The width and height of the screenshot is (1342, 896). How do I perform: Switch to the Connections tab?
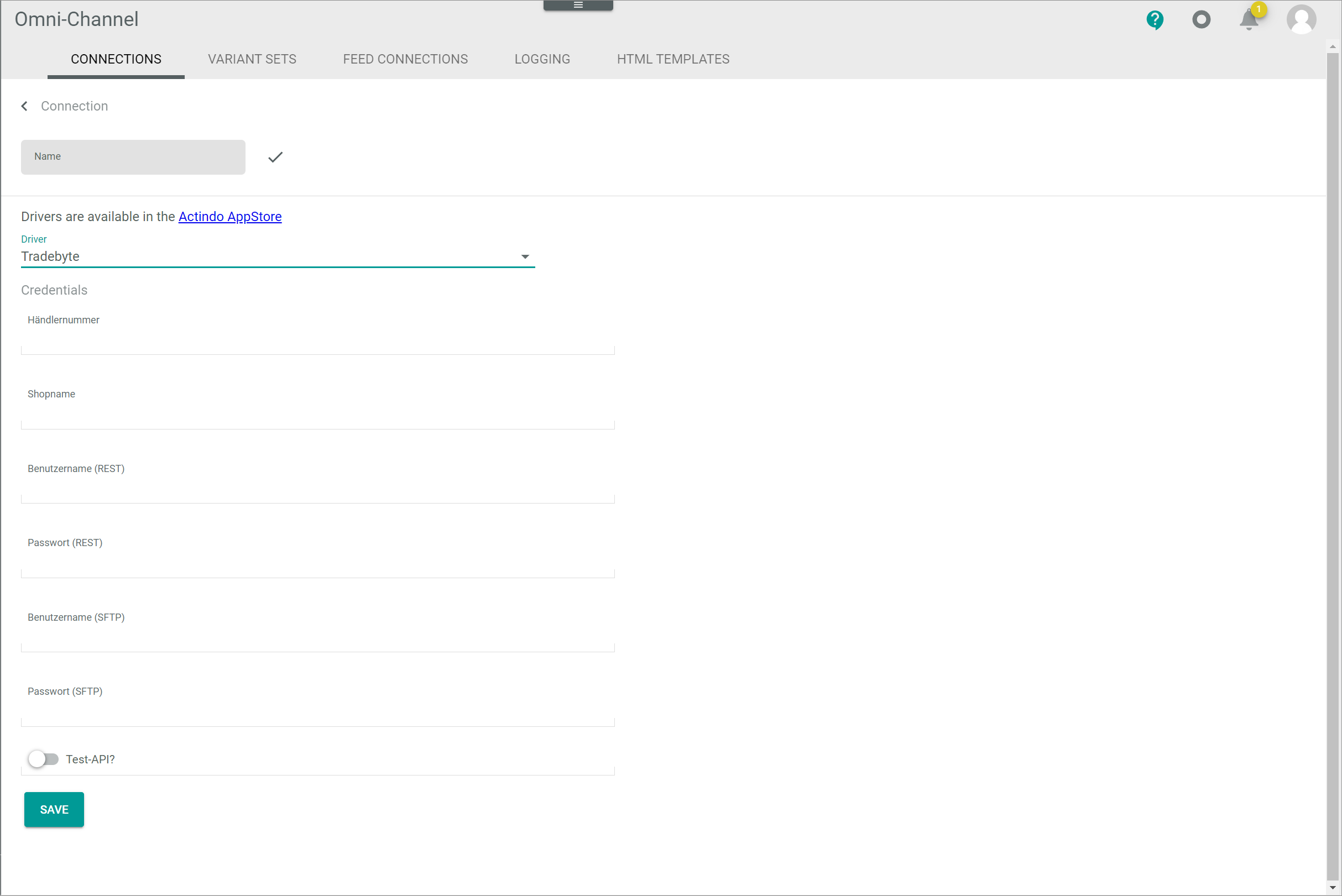tap(116, 60)
